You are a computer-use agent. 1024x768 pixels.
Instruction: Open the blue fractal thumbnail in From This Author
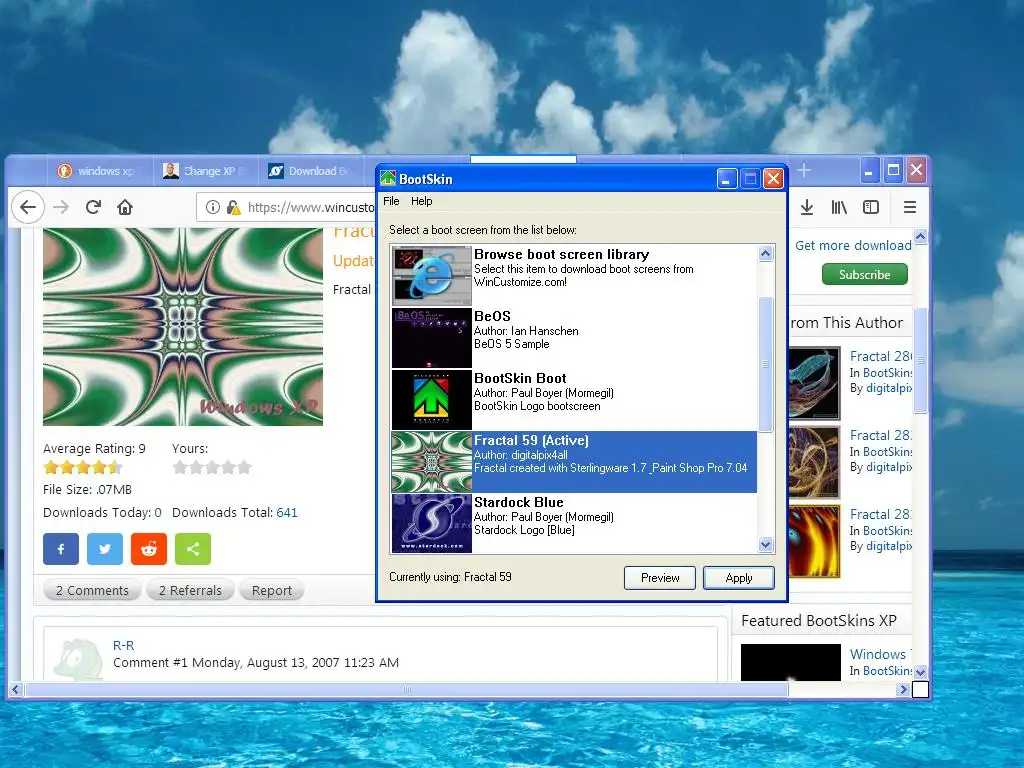814,383
